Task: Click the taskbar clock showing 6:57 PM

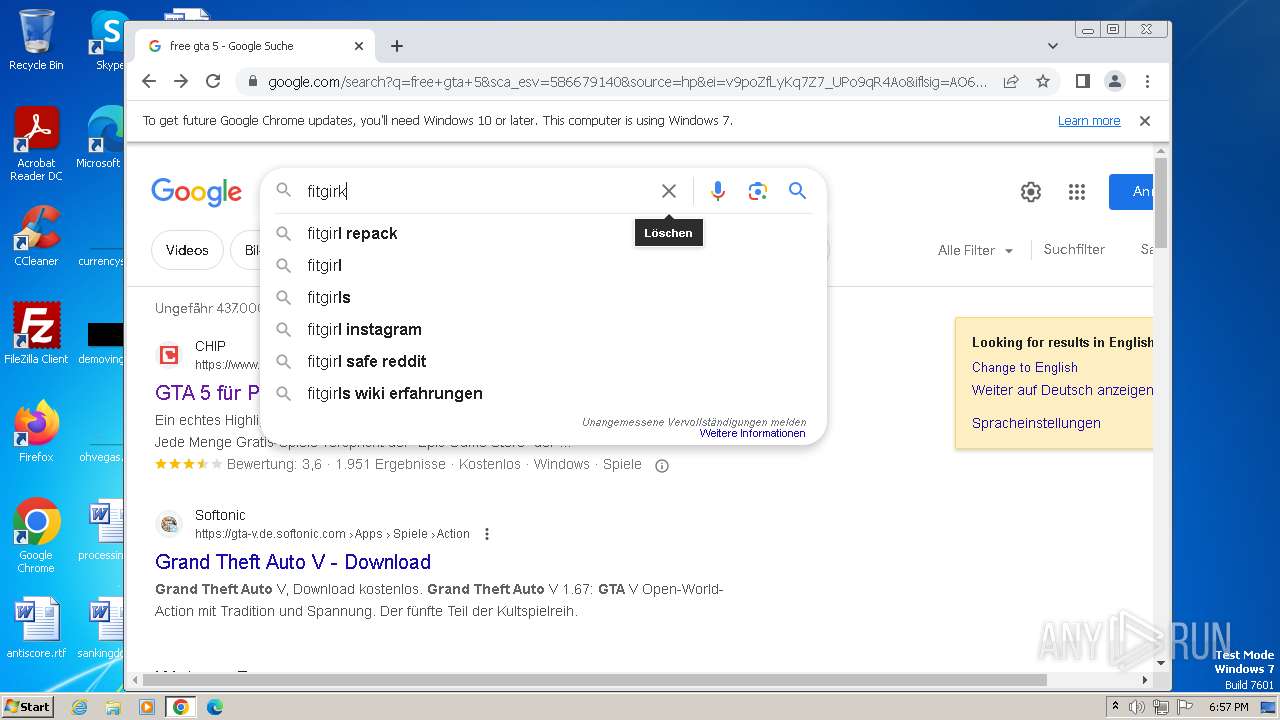Action: (x=1228, y=707)
